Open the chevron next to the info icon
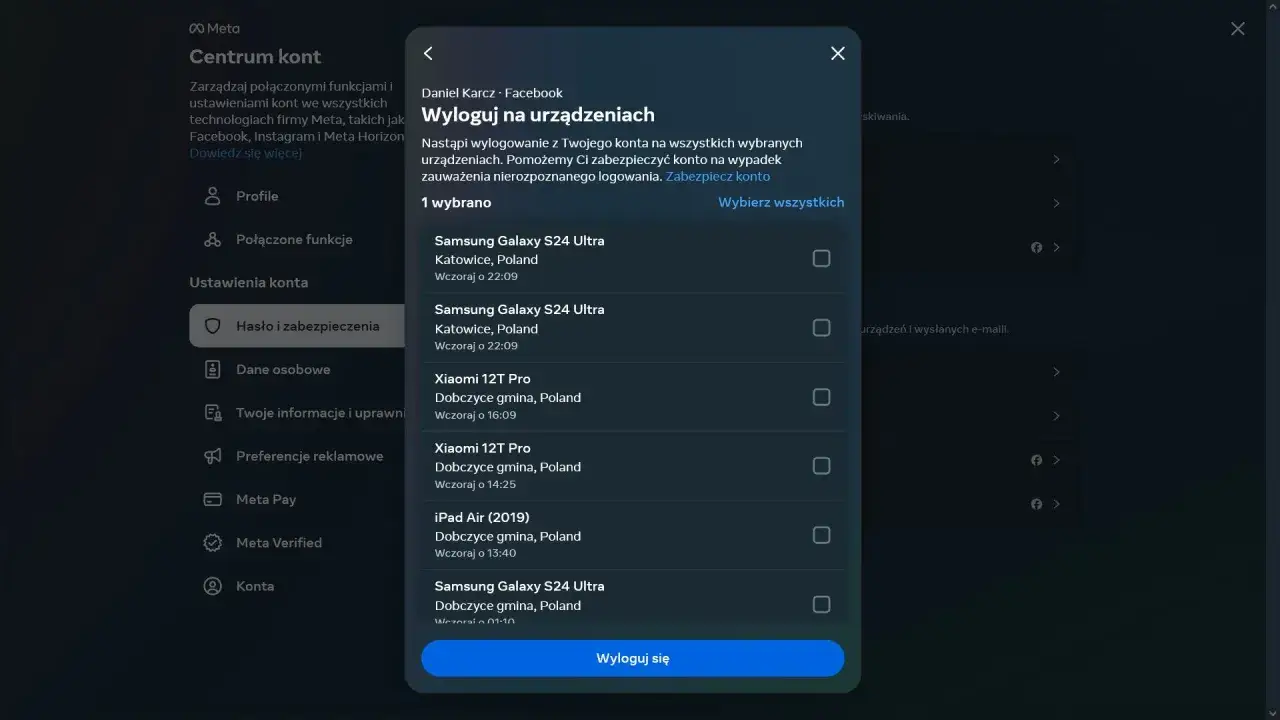Image resolution: width=1280 pixels, height=720 pixels. pyautogui.click(x=1057, y=247)
